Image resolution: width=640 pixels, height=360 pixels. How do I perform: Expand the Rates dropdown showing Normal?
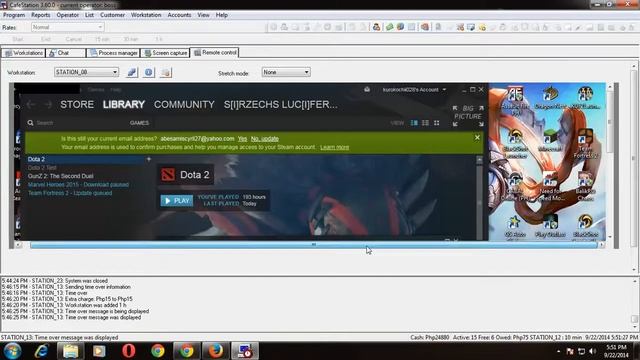coord(68,27)
